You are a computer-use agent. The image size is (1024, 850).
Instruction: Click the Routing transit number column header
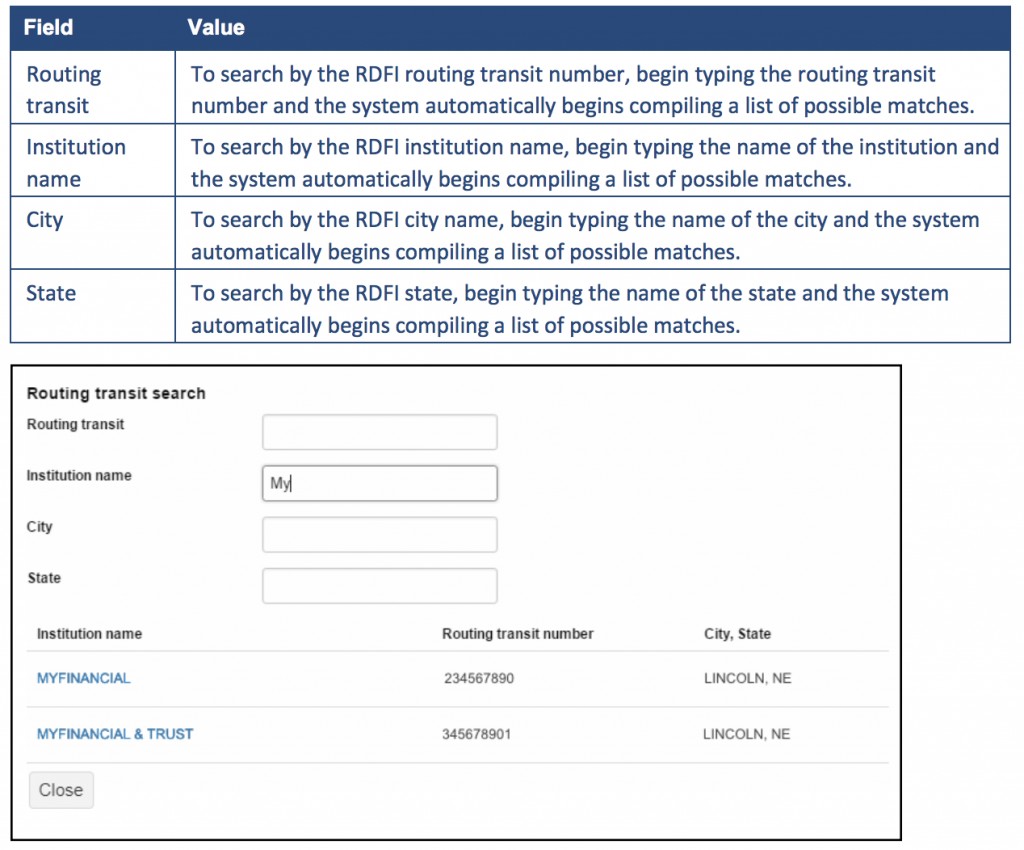(517, 634)
